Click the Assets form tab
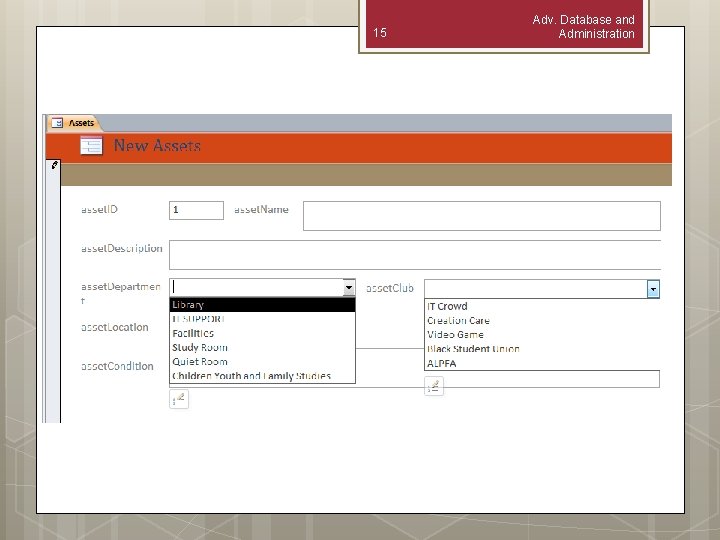The width and height of the screenshot is (720, 540). click(x=73, y=123)
